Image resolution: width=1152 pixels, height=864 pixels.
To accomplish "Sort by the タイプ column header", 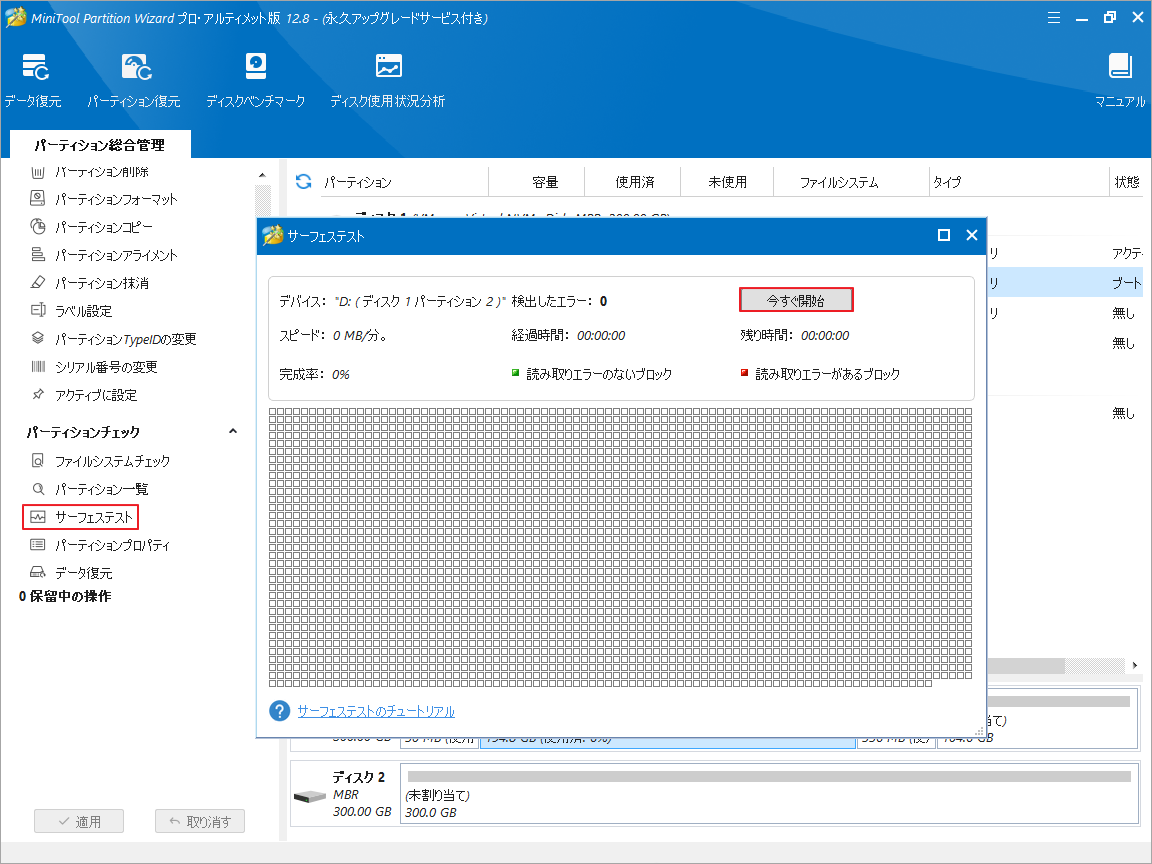I will click(x=947, y=182).
